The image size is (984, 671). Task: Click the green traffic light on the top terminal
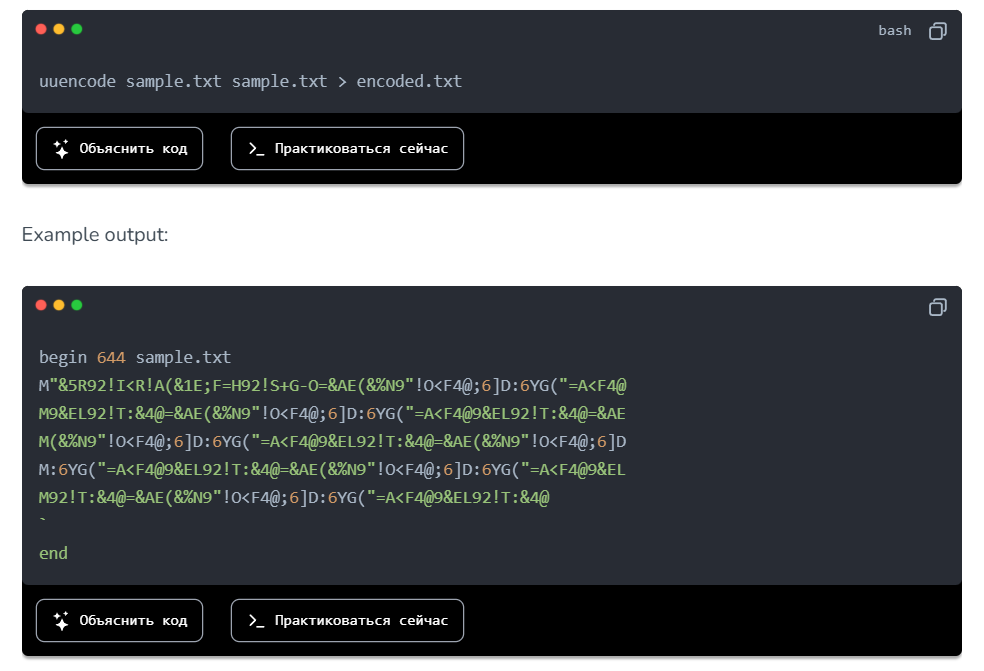coord(74,31)
